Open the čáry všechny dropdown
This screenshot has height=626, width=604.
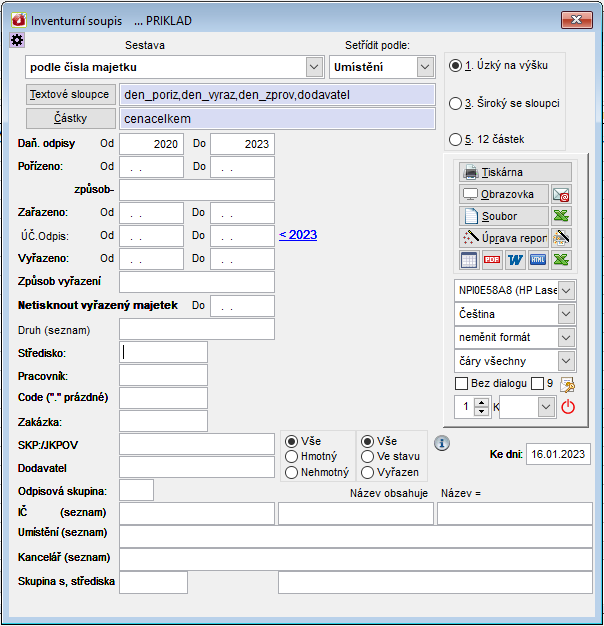pyautogui.click(x=566, y=361)
